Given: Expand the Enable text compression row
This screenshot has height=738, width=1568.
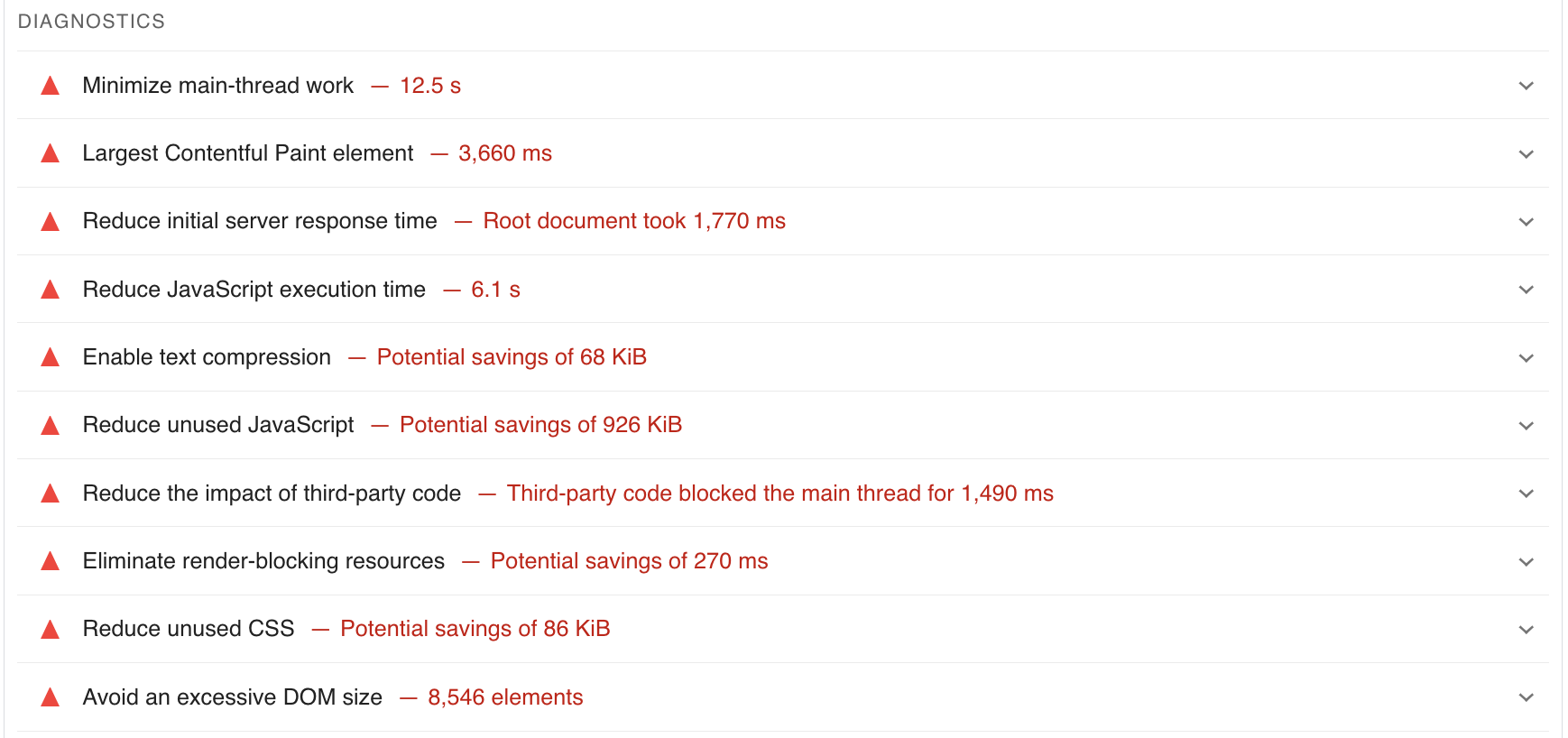Looking at the screenshot, I should coord(1526,357).
